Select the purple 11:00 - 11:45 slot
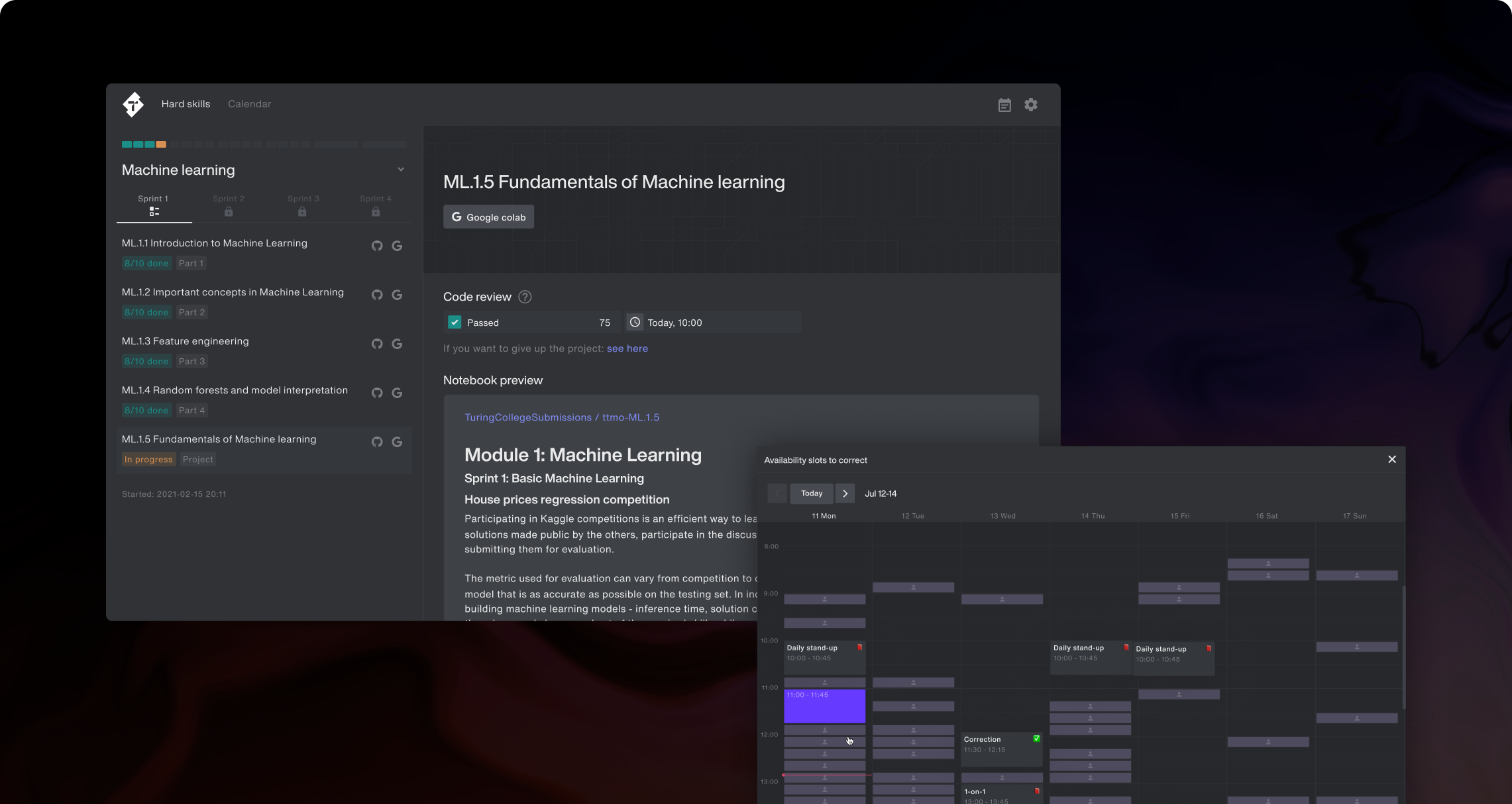The image size is (1512, 804). coord(824,706)
